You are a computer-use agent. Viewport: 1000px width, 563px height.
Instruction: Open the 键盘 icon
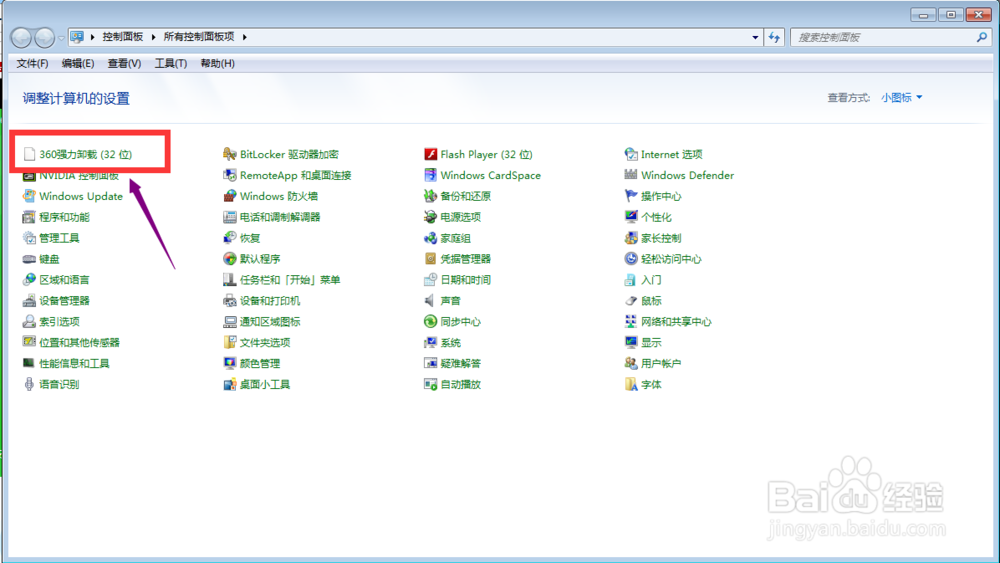(29, 259)
